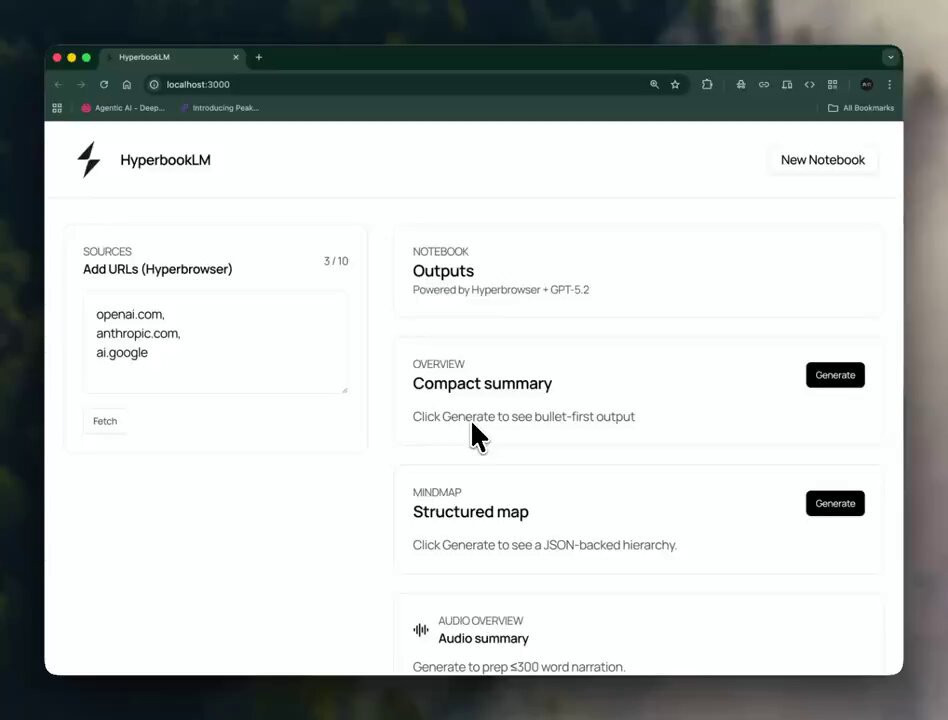This screenshot has width=948, height=720.
Task: Click 'Powered by Hyperbrowser + GPT-5.2' text
Action: (x=501, y=290)
